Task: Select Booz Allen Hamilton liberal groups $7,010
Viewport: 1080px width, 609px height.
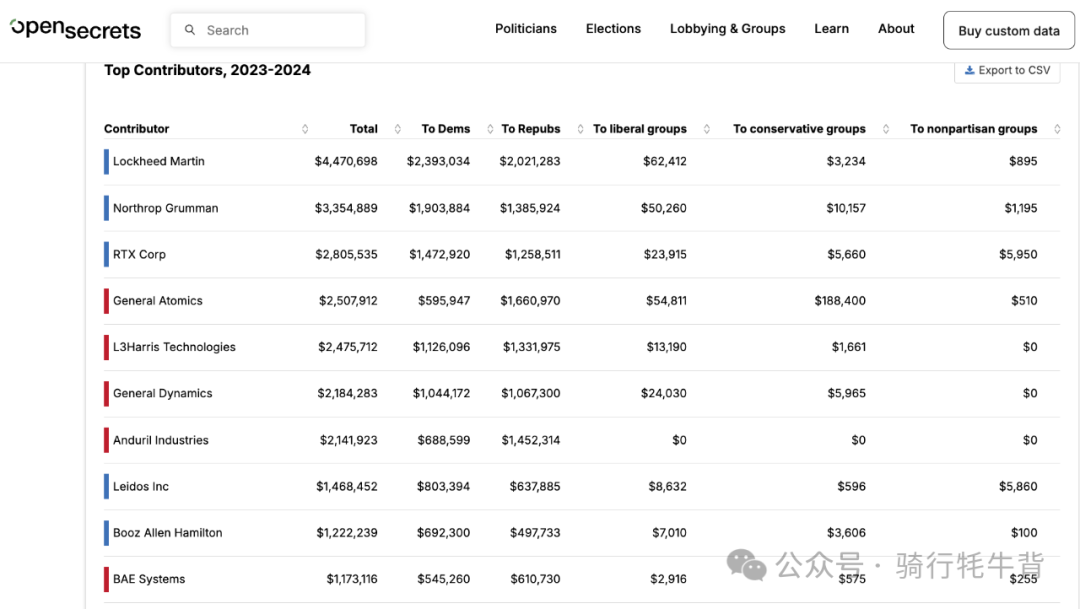Action: coord(669,533)
